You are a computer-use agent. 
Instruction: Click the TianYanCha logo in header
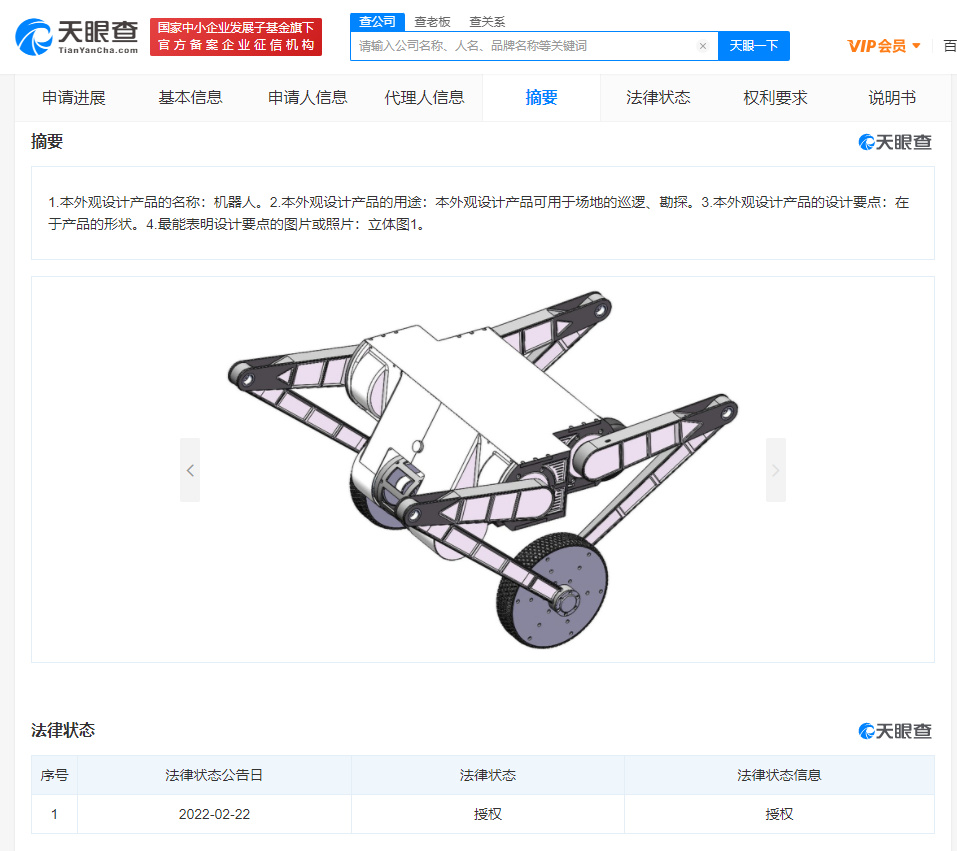[77, 37]
